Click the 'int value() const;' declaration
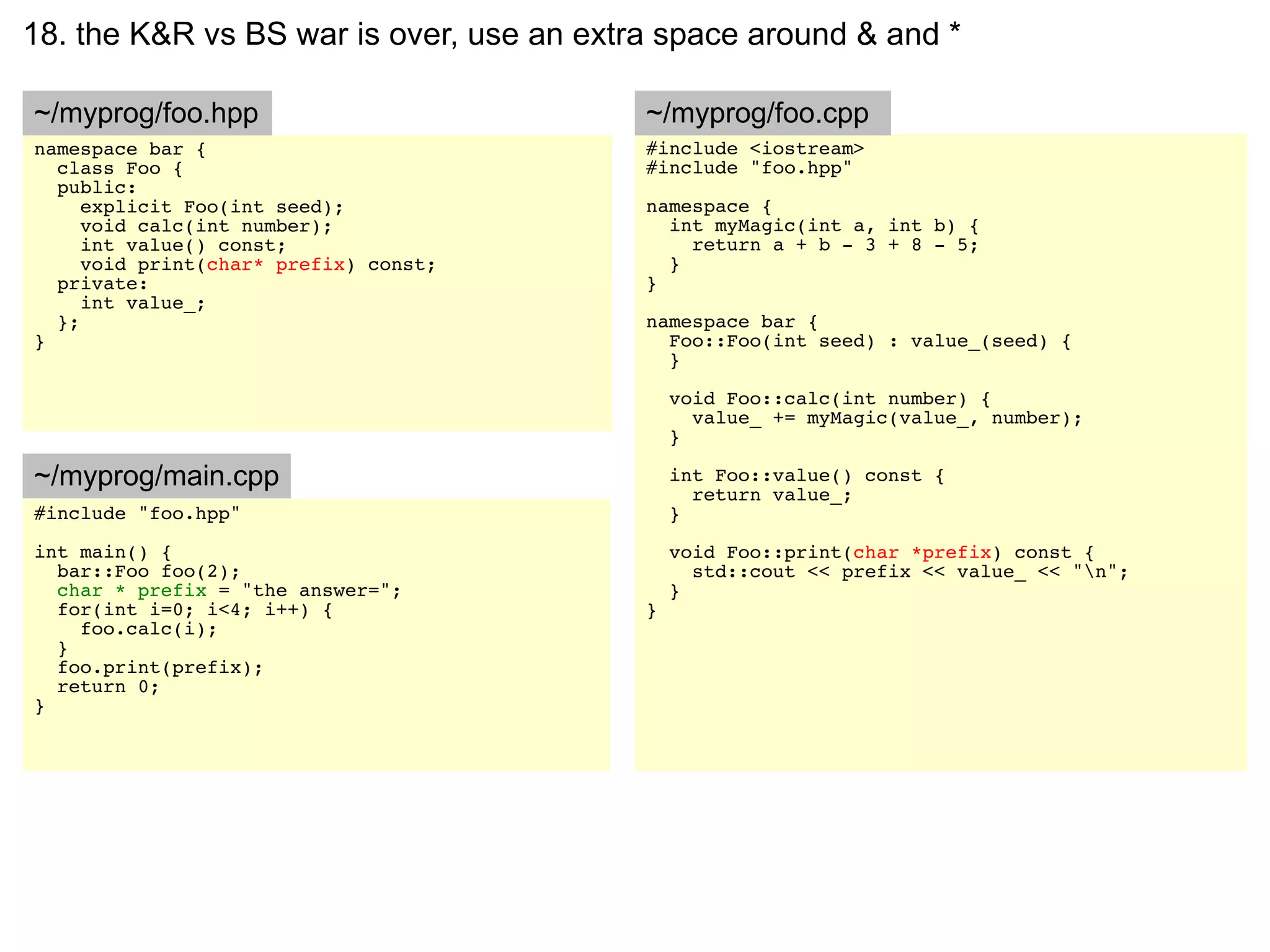Viewport: 1270px width, 952px height. pyautogui.click(x=183, y=246)
